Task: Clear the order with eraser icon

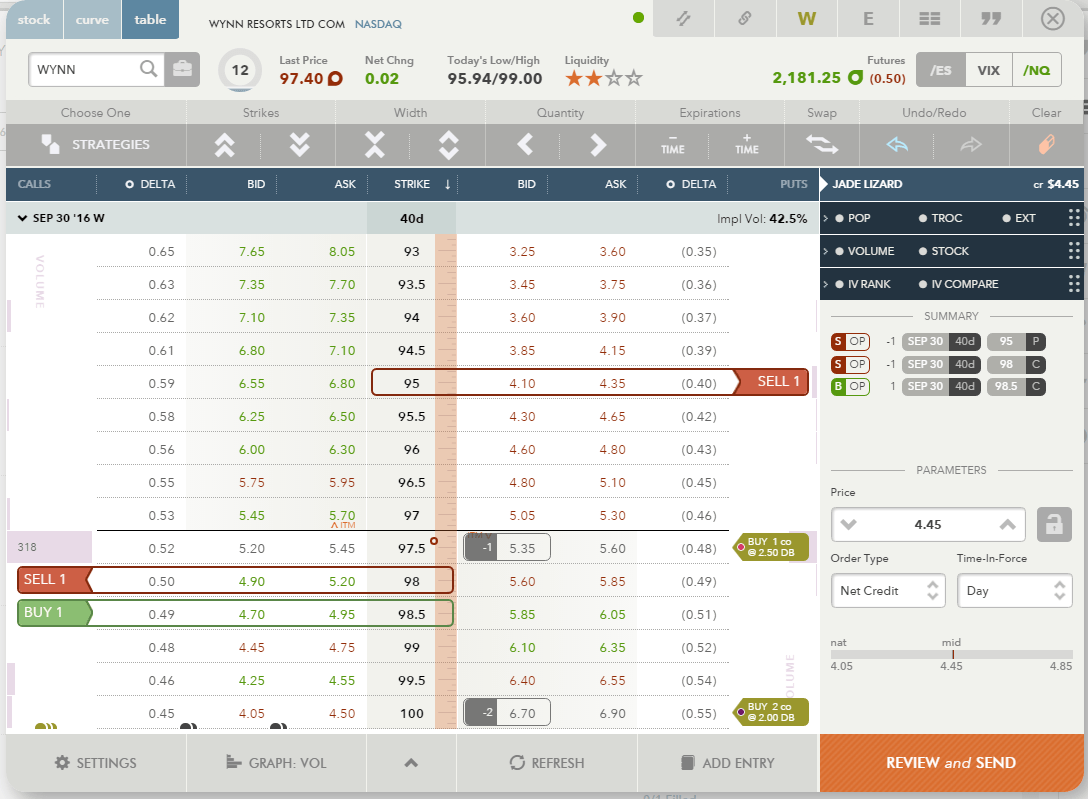Action: 1046,144
